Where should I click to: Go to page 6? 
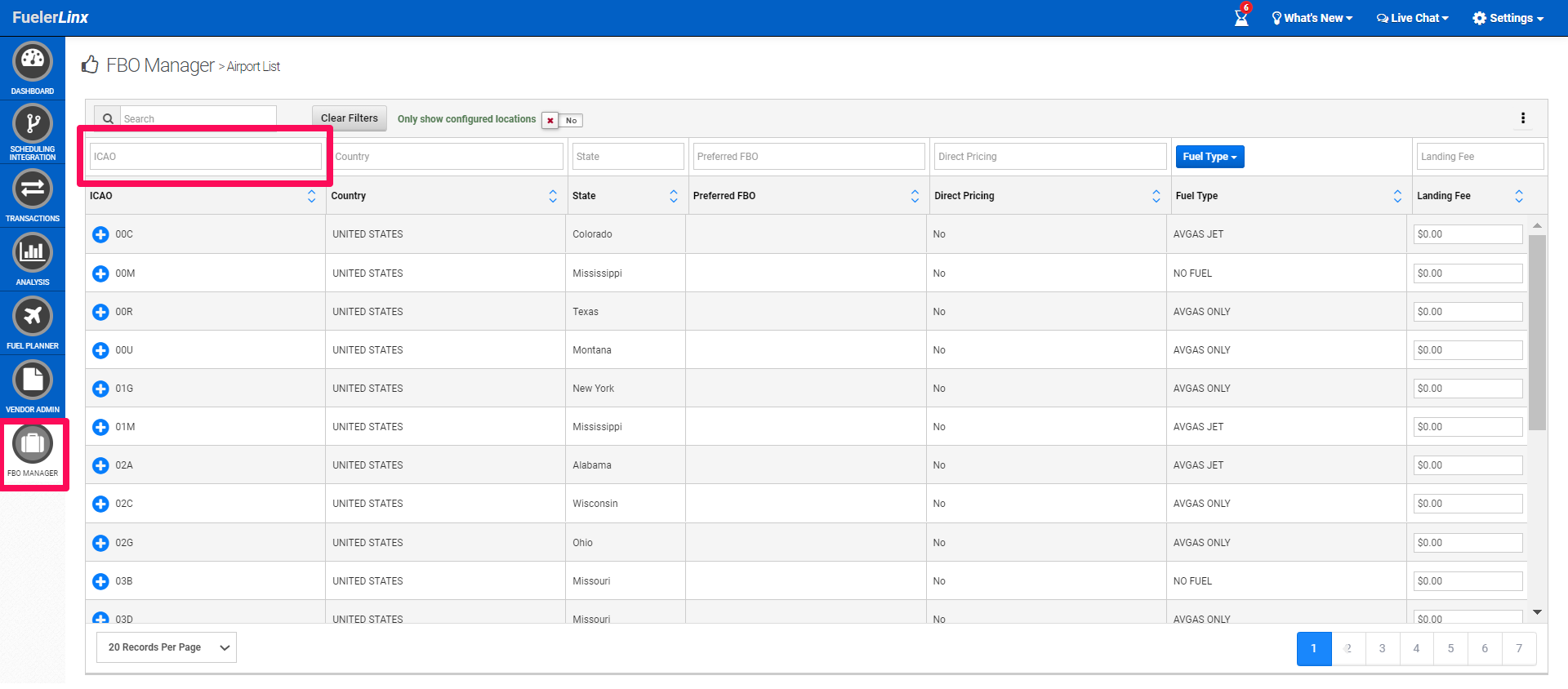tap(1485, 648)
